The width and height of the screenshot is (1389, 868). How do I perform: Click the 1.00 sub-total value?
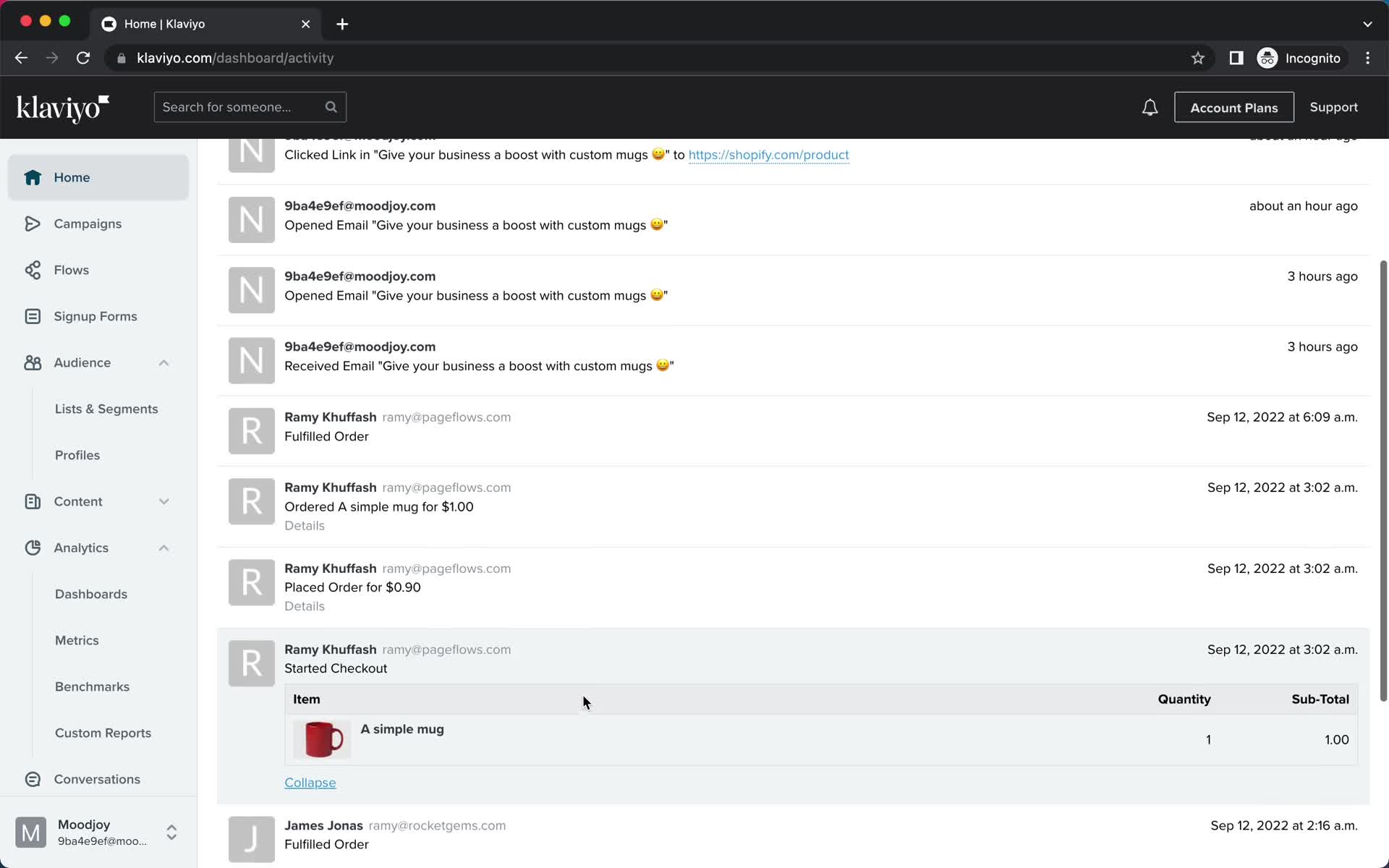coord(1337,740)
